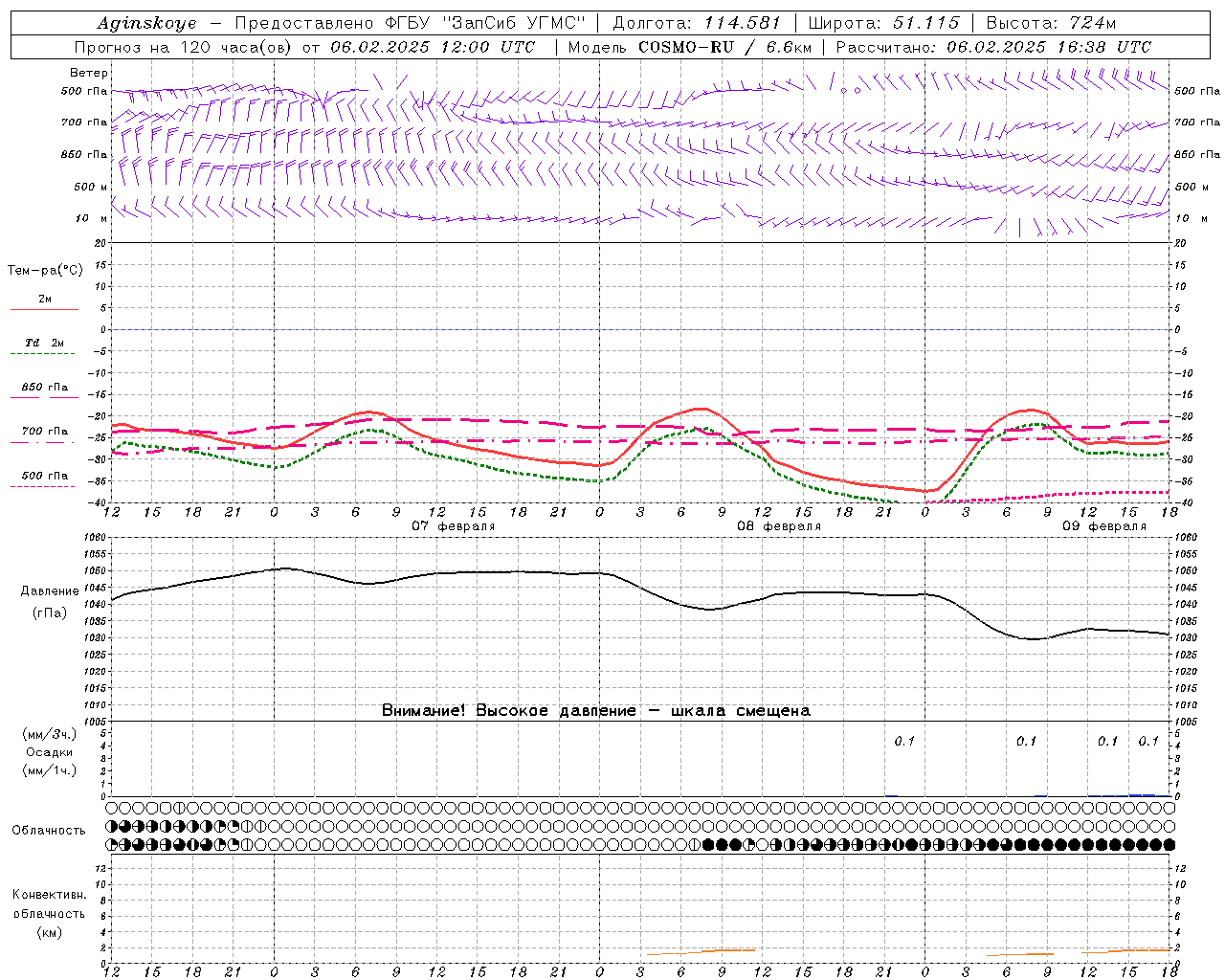
Task: Click the longitude value 114.581
Action: (x=743, y=23)
